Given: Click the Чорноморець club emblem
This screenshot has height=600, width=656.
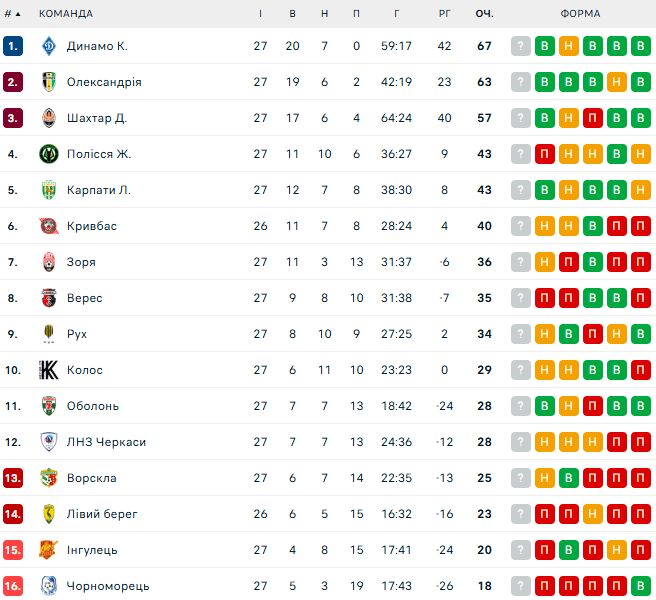Looking at the screenshot, I should click(x=49, y=586).
